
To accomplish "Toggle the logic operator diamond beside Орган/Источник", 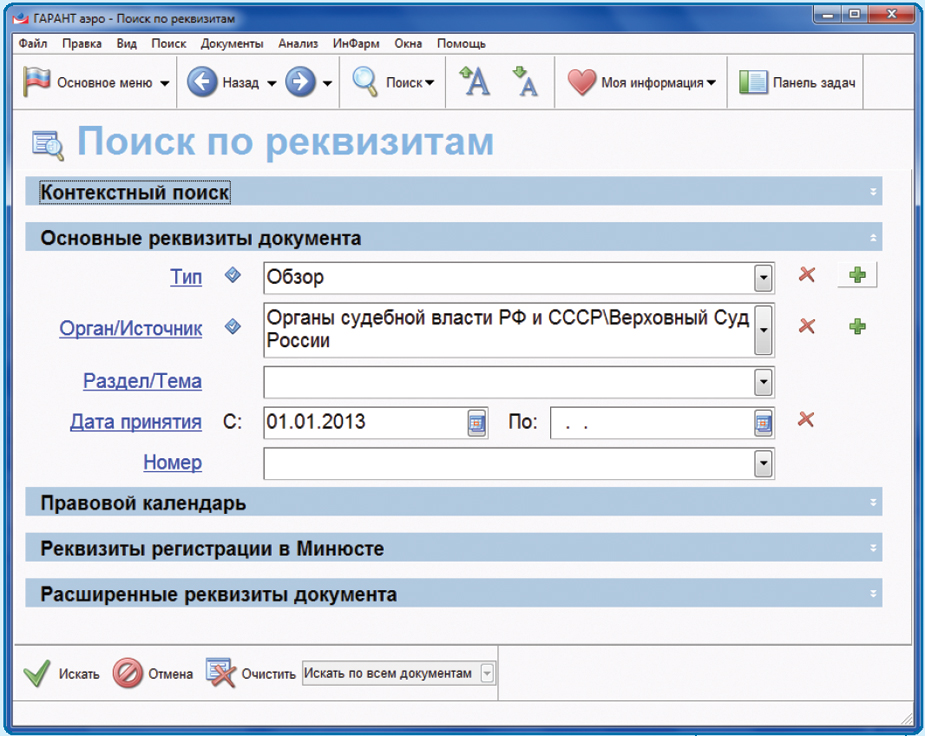I will point(233,326).
